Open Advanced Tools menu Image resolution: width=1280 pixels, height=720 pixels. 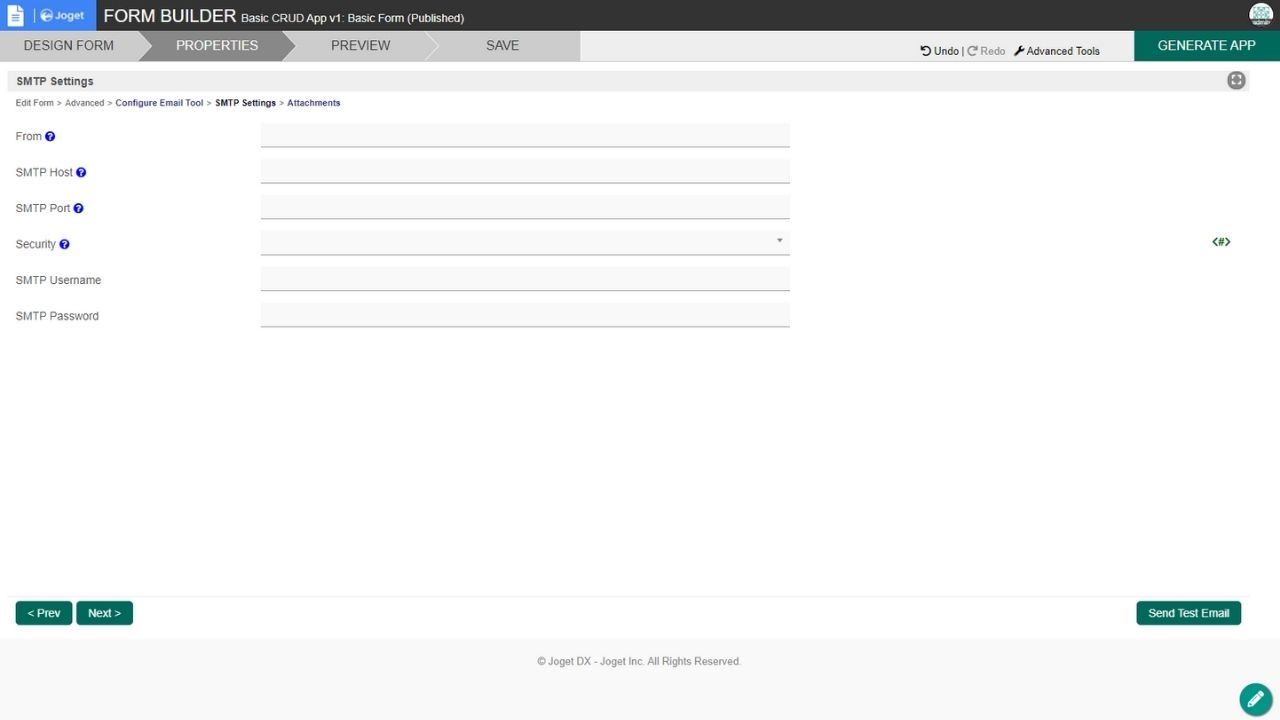click(x=1056, y=51)
